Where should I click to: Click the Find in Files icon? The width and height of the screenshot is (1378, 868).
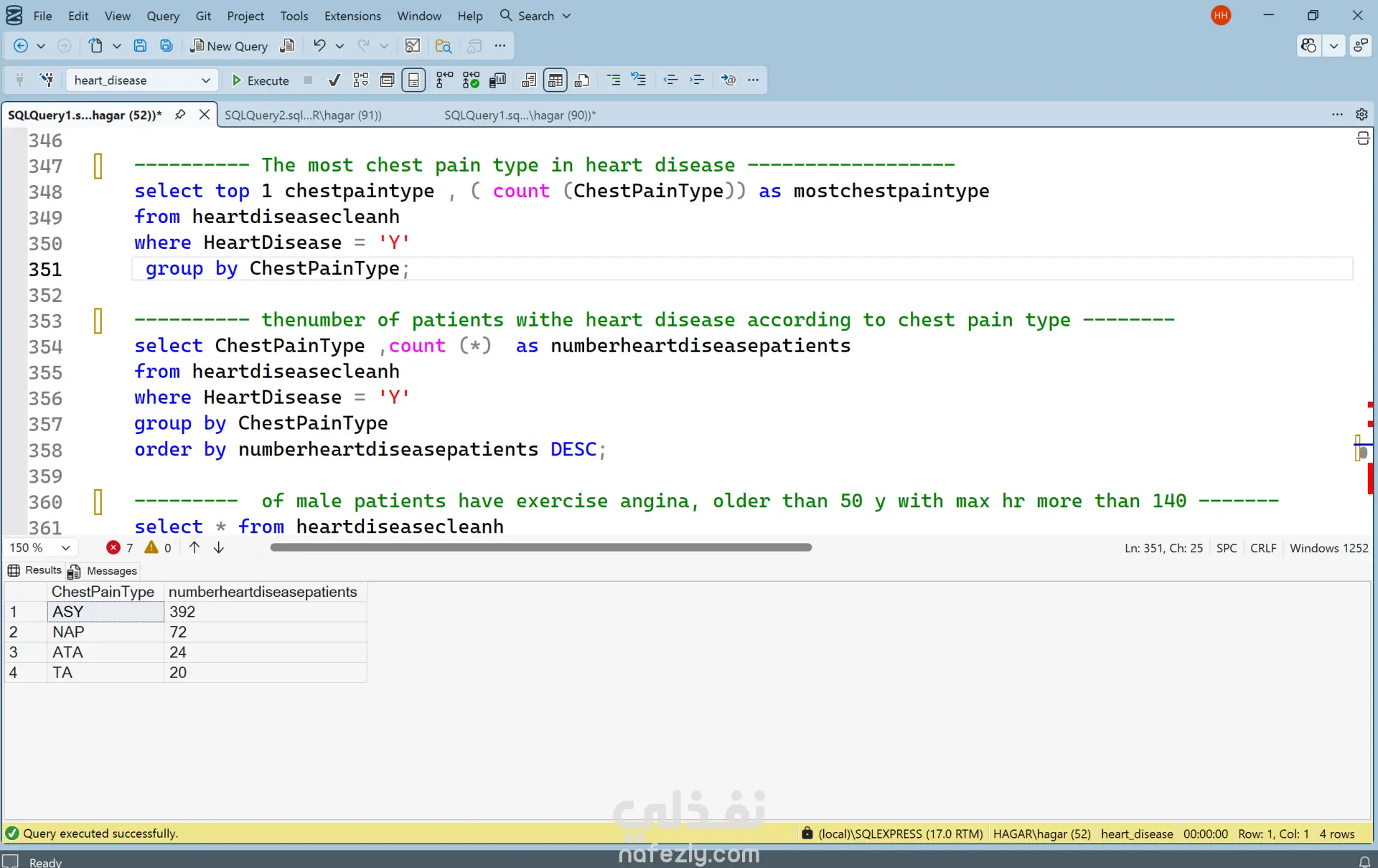(444, 46)
